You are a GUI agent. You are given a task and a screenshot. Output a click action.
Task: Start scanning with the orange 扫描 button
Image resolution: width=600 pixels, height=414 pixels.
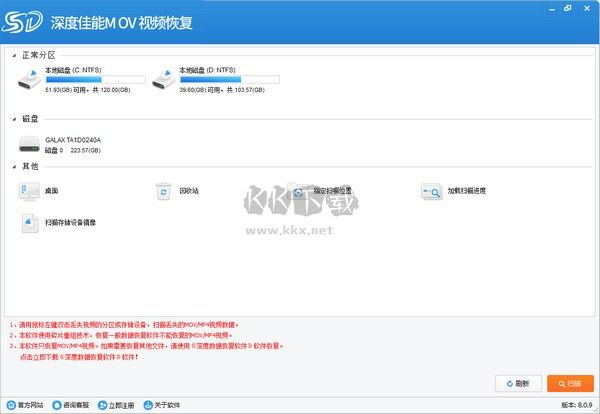[x=570, y=383]
